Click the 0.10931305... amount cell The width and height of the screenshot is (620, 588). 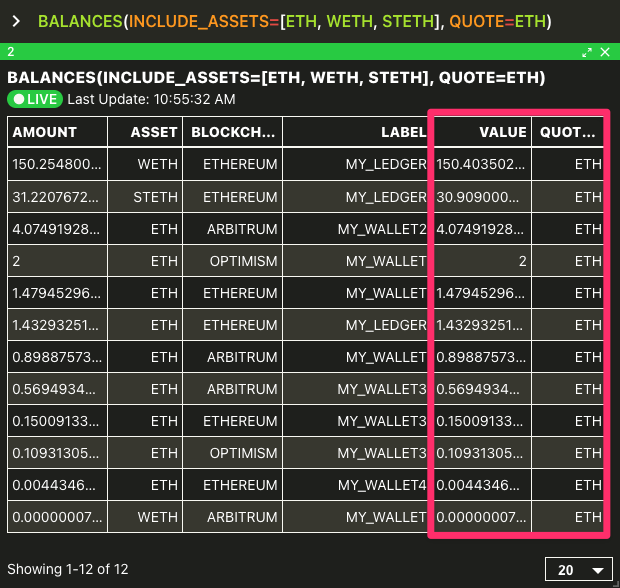pyautogui.click(x=57, y=453)
